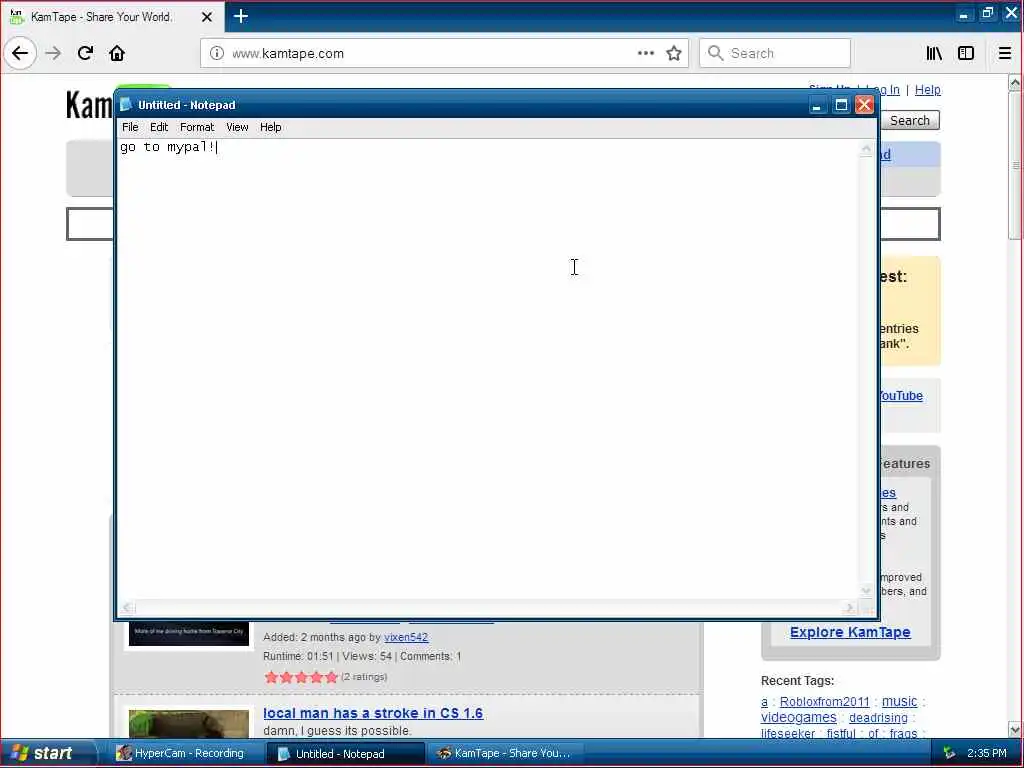Open page actions three-dot menu
This screenshot has width=1024, height=768.
(645, 53)
